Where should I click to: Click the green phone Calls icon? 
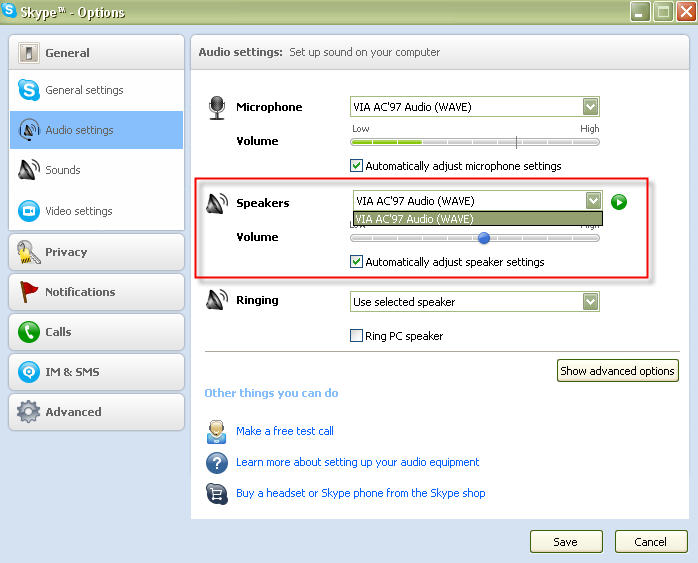click(x=29, y=332)
